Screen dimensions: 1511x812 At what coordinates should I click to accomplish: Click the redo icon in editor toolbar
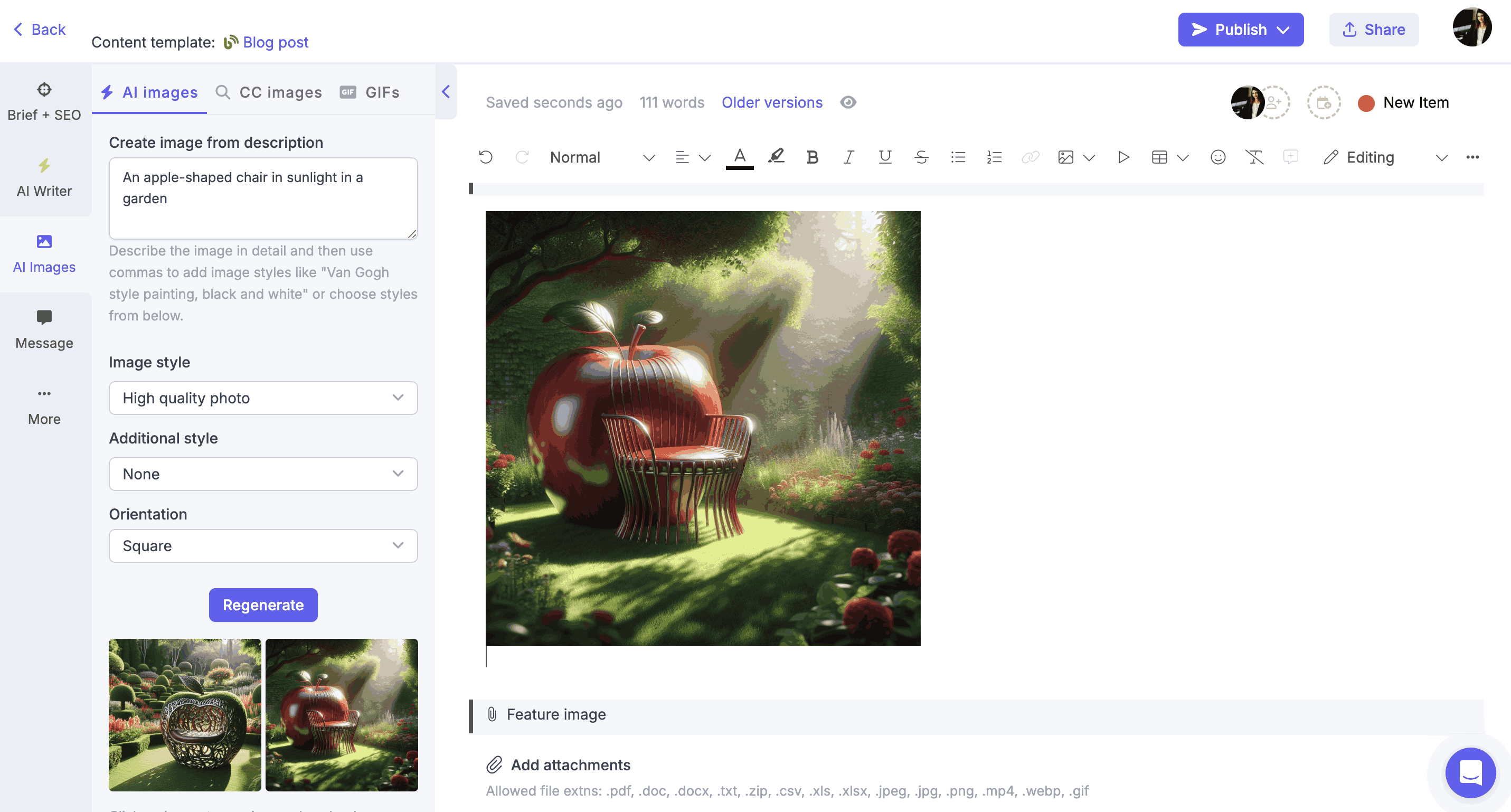click(x=522, y=157)
